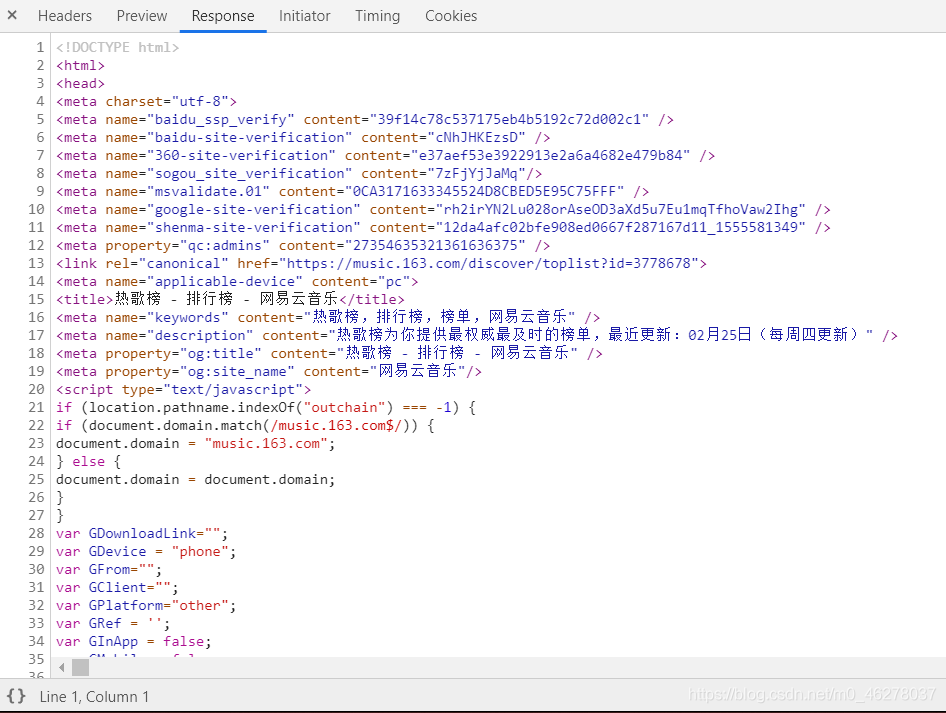This screenshot has width=946, height=713.
Task: Click the var GFrom line
Action: [109, 569]
